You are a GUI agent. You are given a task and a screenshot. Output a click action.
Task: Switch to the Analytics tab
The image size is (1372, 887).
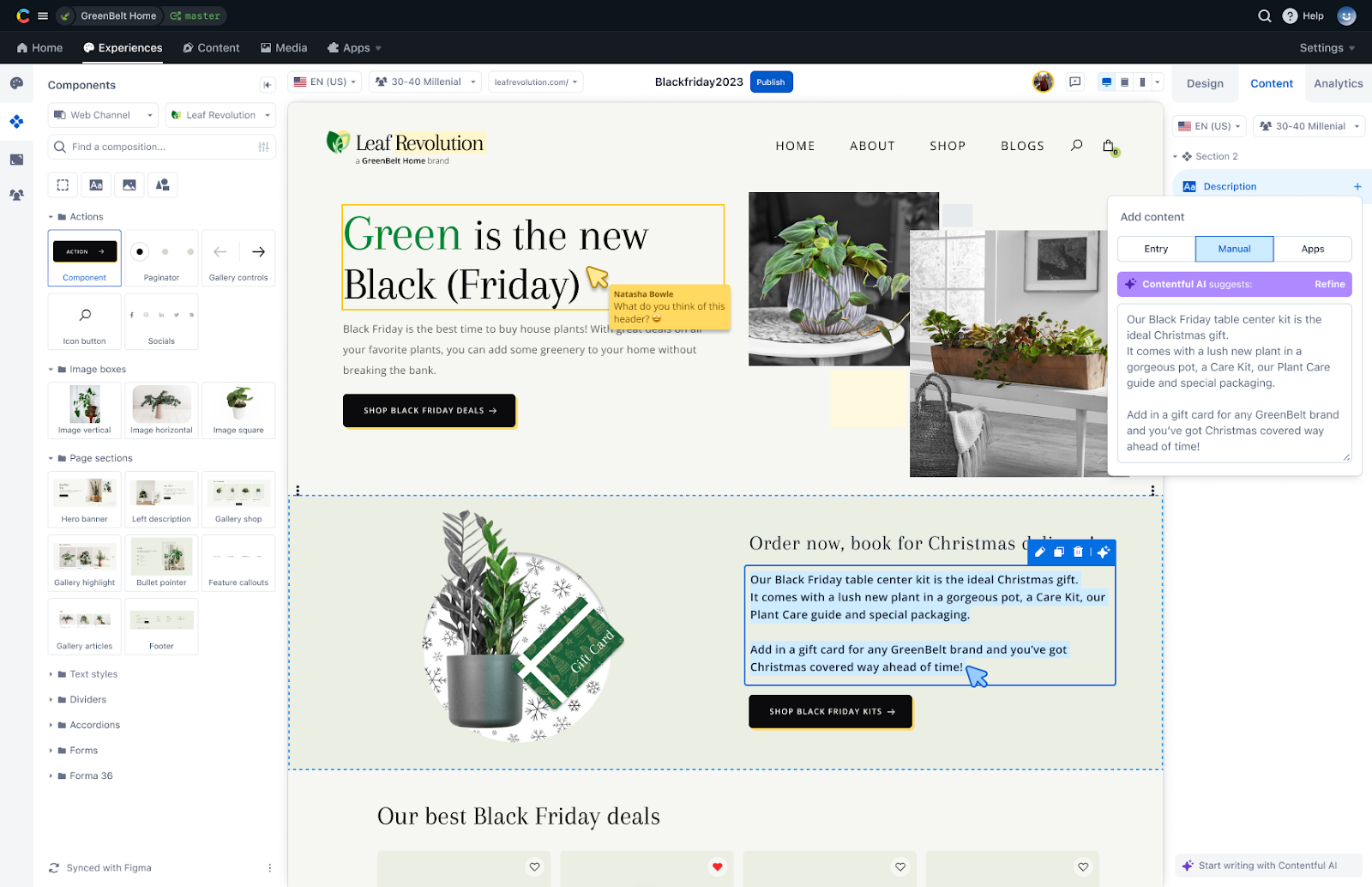(x=1337, y=83)
